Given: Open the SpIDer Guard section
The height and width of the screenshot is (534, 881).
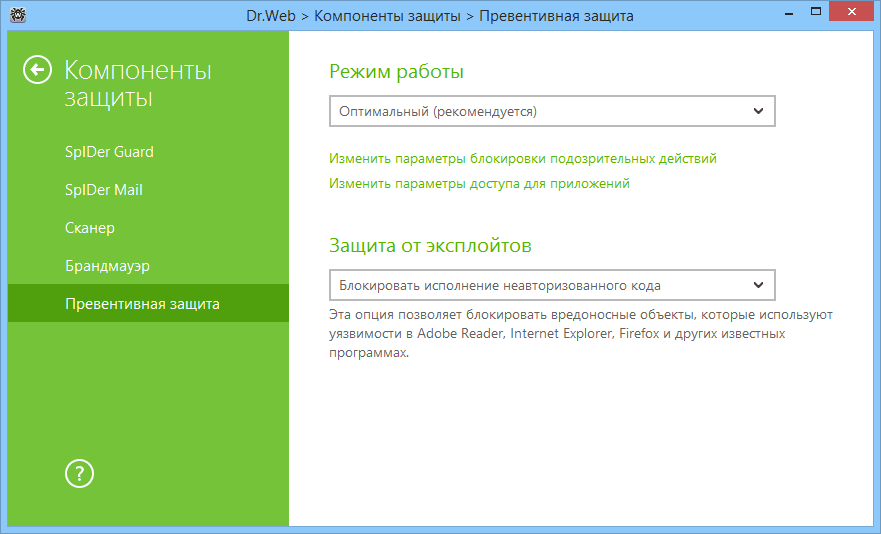Looking at the screenshot, I should (x=109, y=152).
